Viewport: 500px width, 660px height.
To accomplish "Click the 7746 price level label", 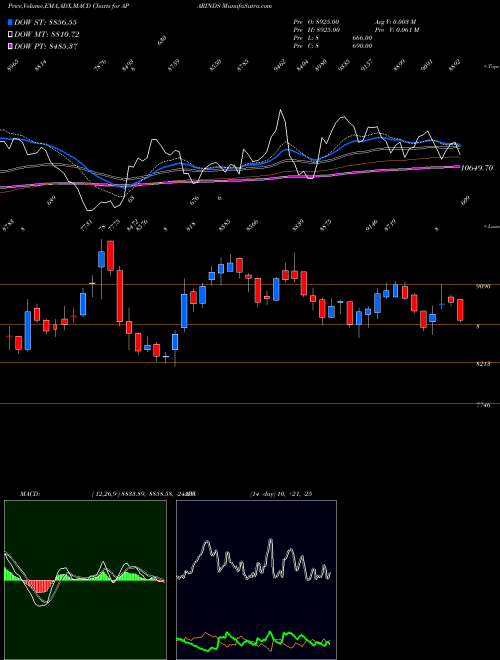I will click(483, 405).
